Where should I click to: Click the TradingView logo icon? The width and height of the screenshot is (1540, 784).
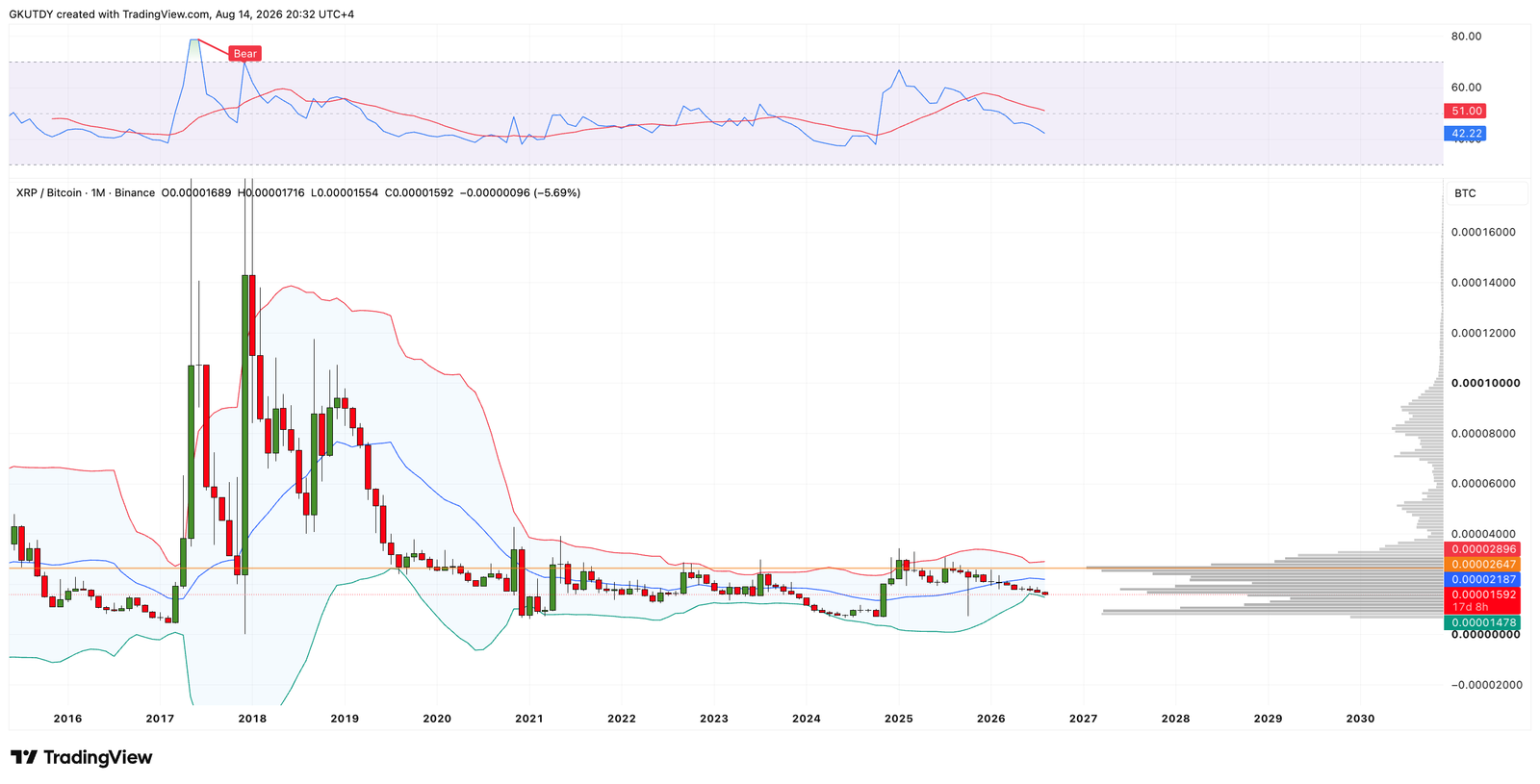click(x=24, y=758)
